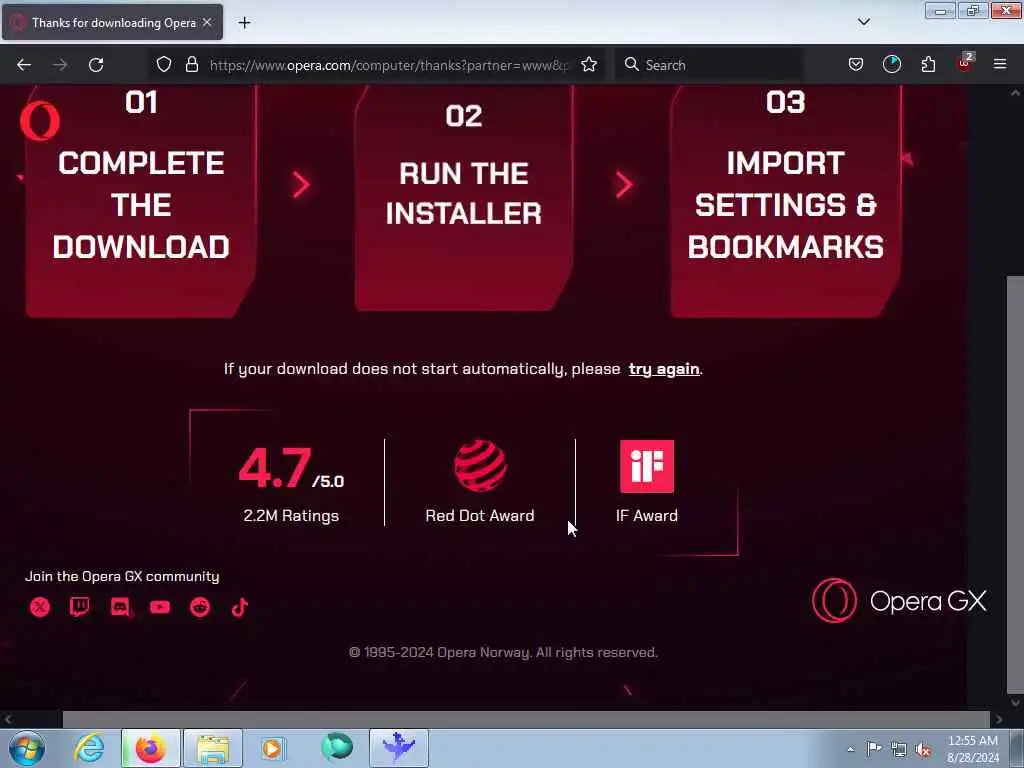Close the Thanks for downloading Opera tab
This screenshot has width=1024, height=768.
tap(207, 22)
